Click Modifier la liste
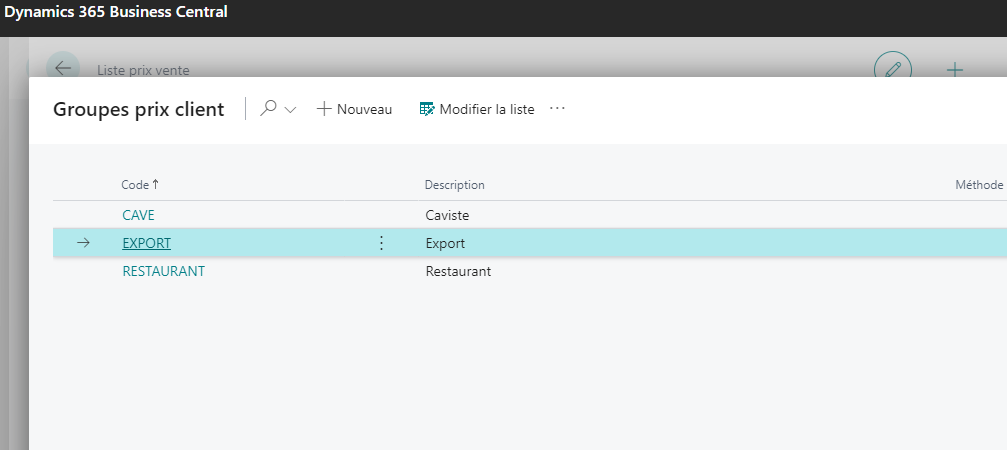This screenshot has width=1007, height=450. point(477,109)
